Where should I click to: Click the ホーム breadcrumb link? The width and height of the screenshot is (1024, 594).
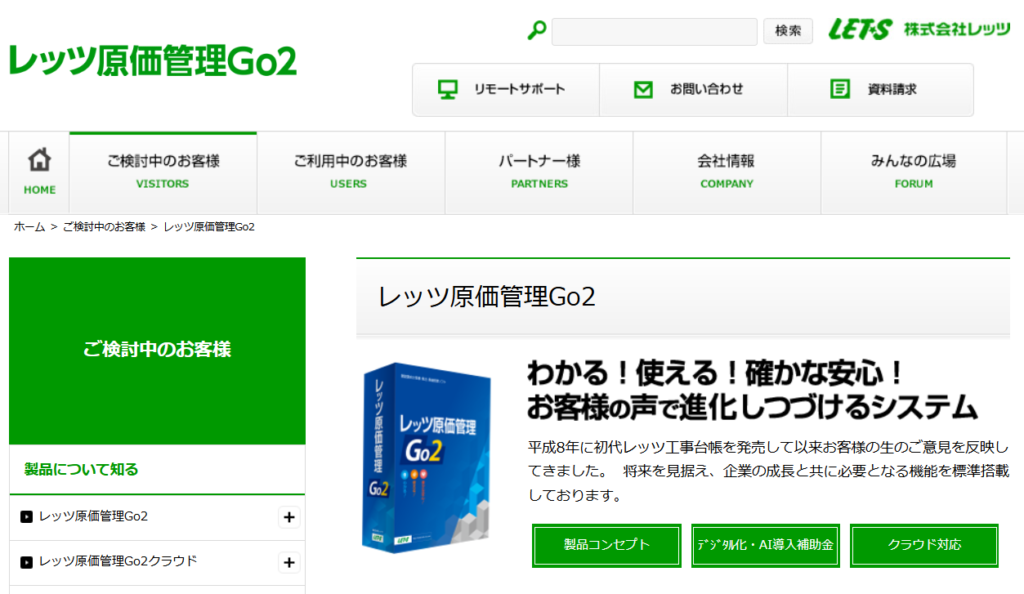pyautogui.click(x=29, y=227)
